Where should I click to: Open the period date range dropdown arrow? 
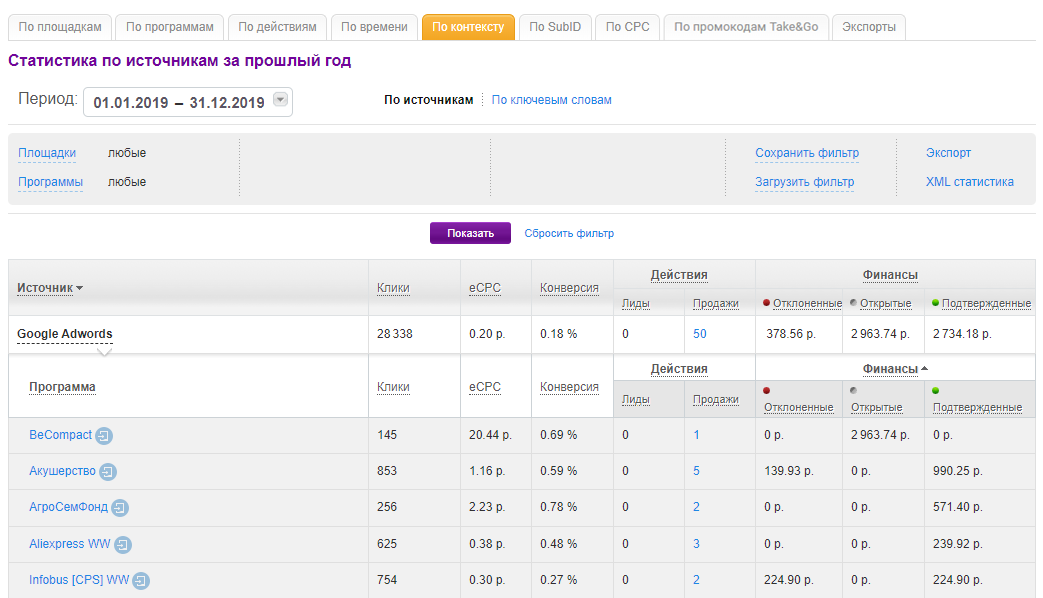[x=280, y=100]
